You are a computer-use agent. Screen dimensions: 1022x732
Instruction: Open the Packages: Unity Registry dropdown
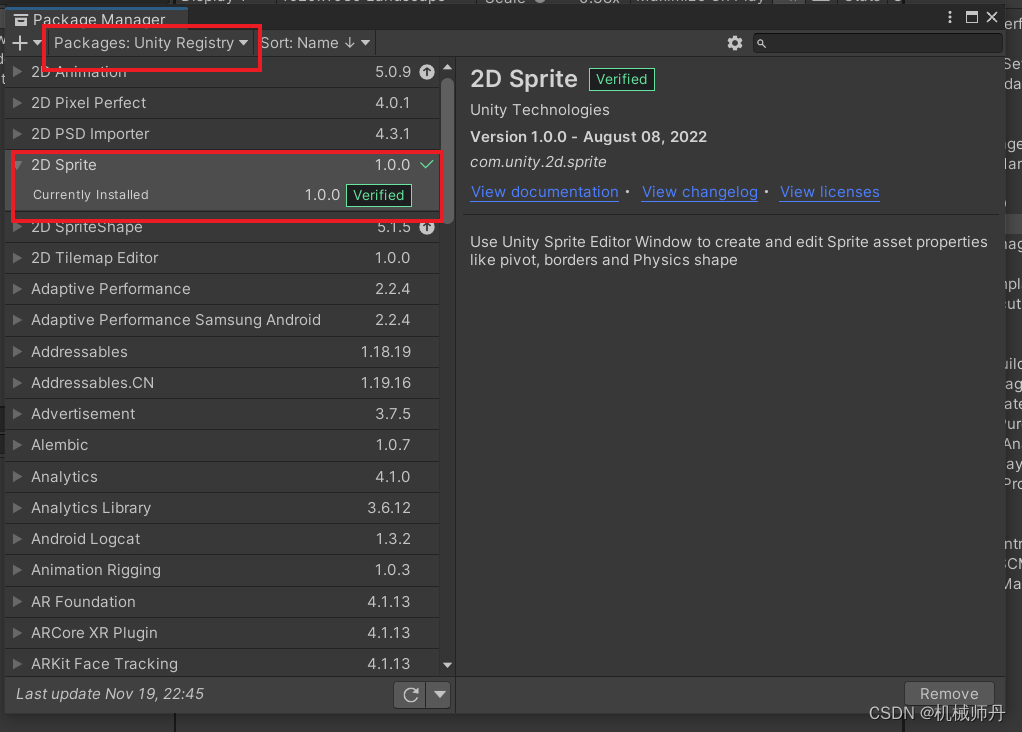[151, 43]
